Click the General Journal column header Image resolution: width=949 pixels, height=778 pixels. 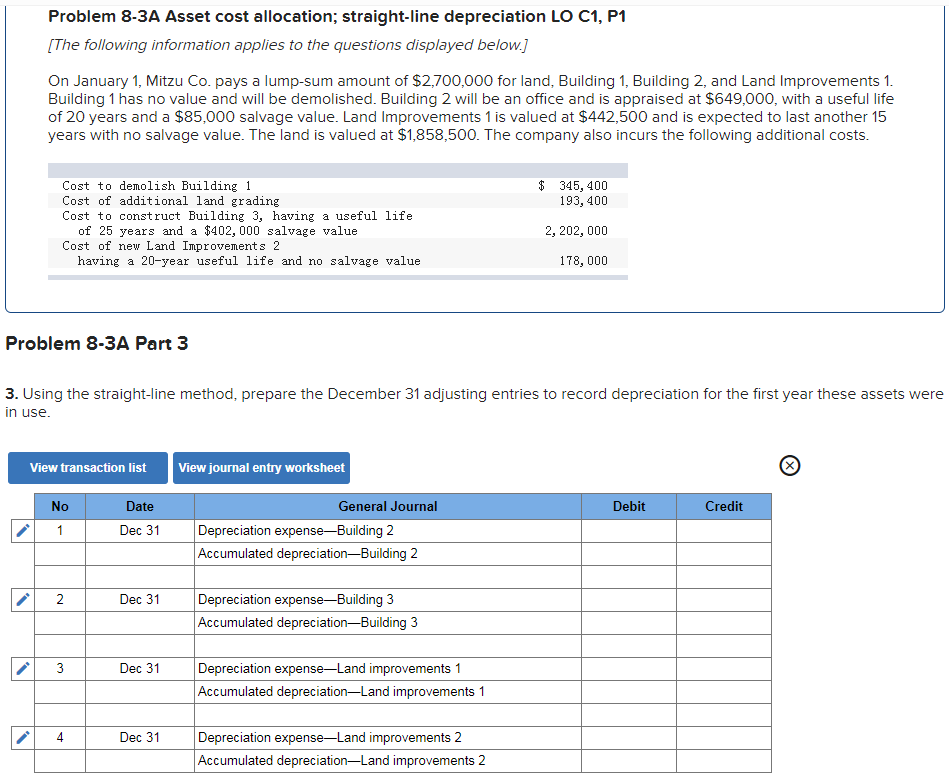pos(387,506)
